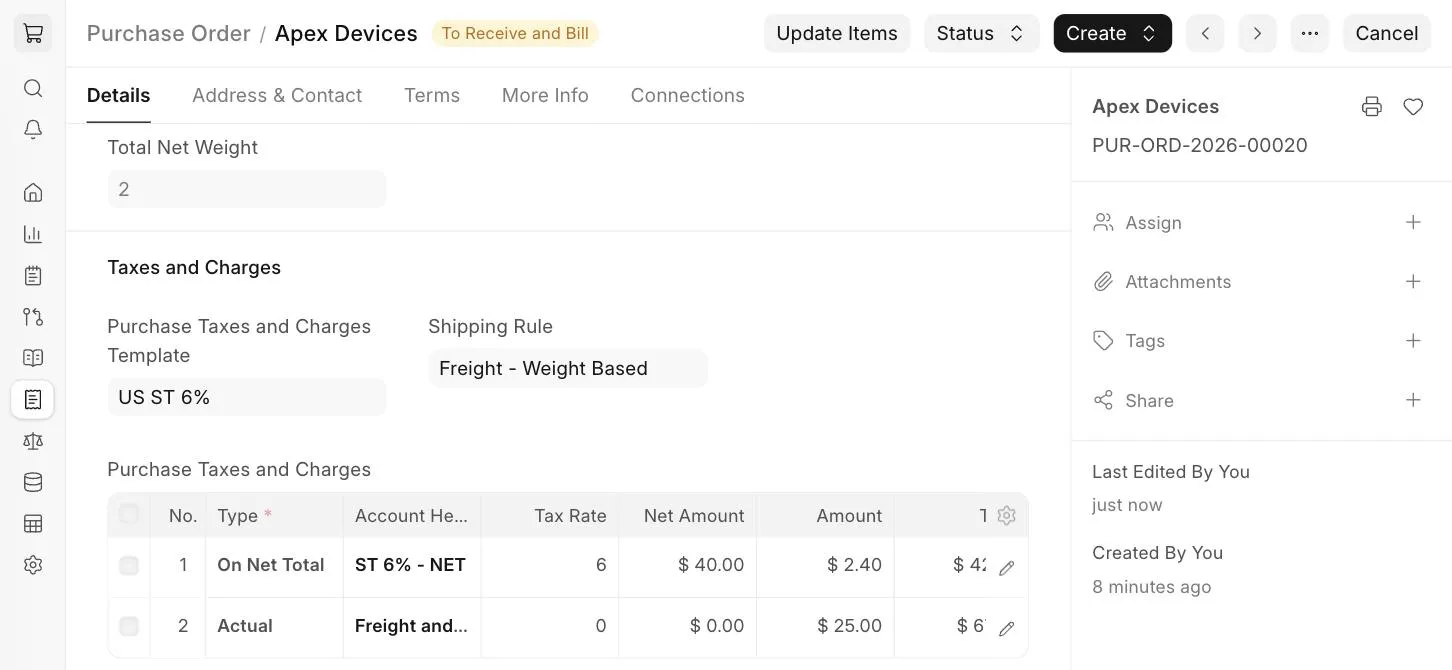Click the To Receive and Bill status badge

pos(515,33)
